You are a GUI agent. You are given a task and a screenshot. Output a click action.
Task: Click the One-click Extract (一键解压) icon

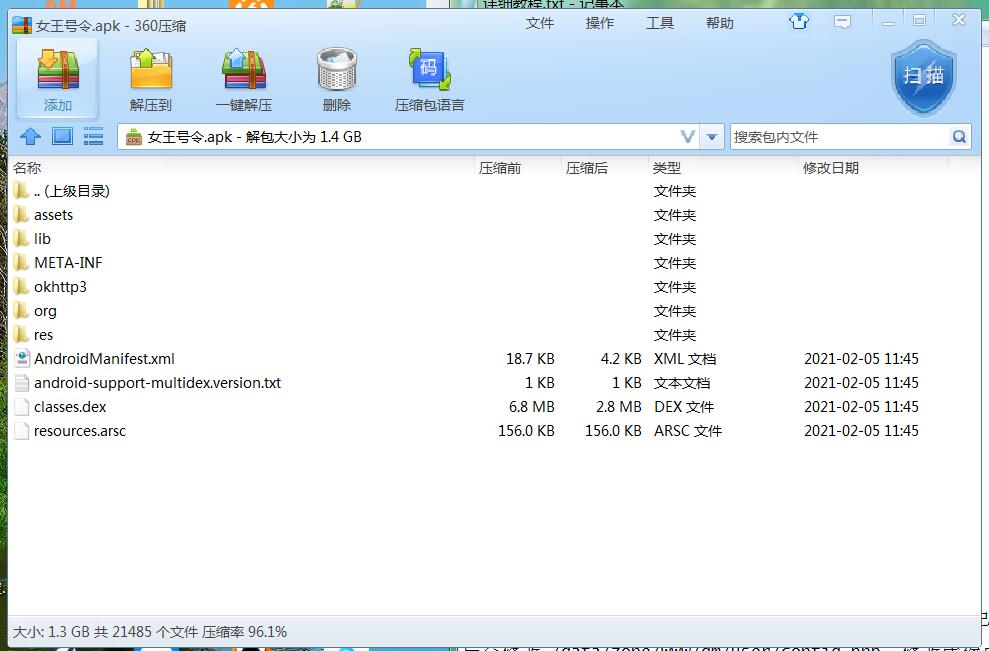[243, 71]
